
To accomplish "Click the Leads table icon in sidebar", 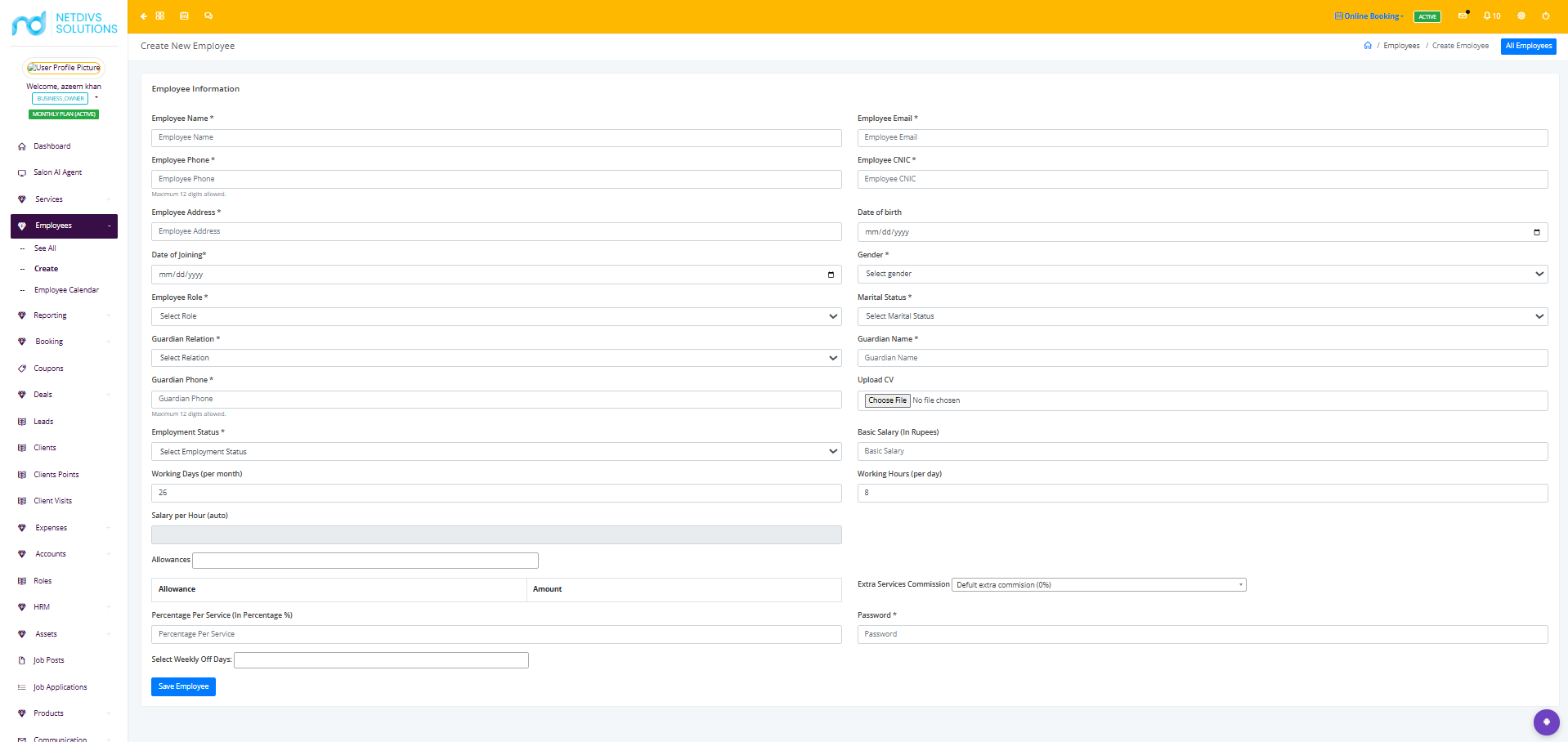I will (22, 422).
